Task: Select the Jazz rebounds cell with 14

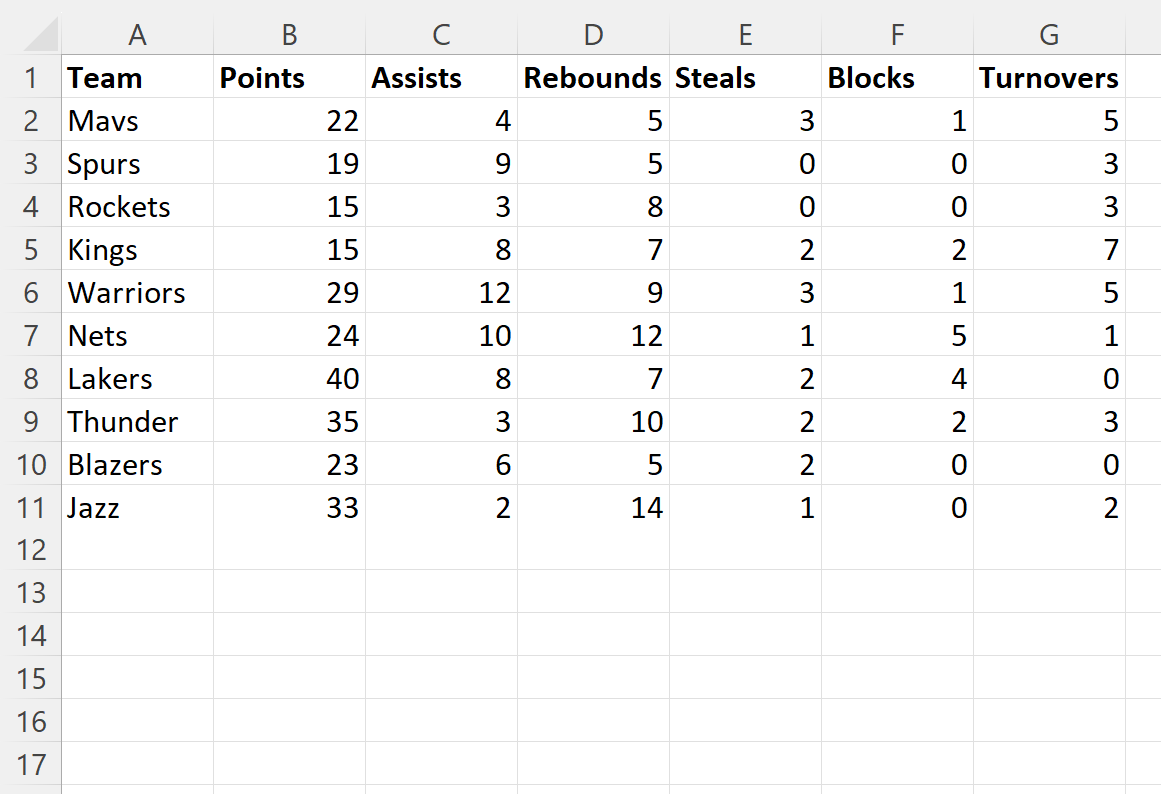Action: pos(593,507)
